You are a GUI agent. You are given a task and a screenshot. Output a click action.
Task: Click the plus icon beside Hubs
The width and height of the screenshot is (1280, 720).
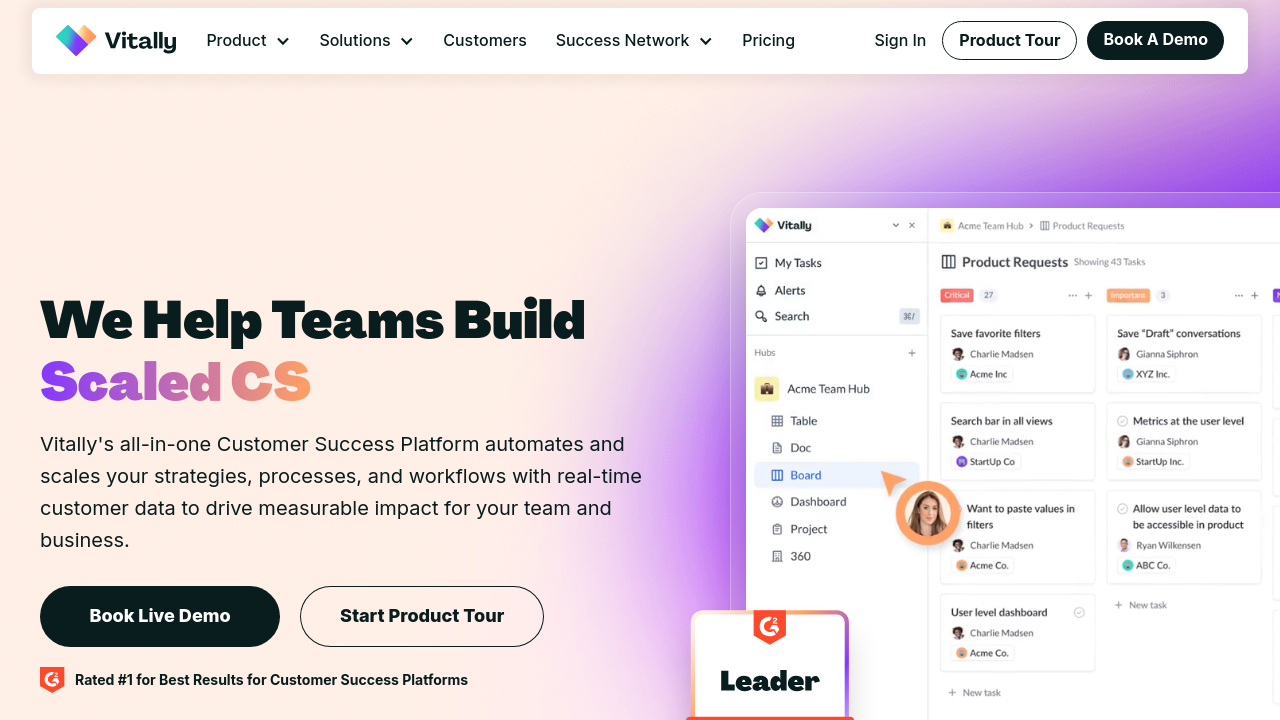[x=911, y=353]
